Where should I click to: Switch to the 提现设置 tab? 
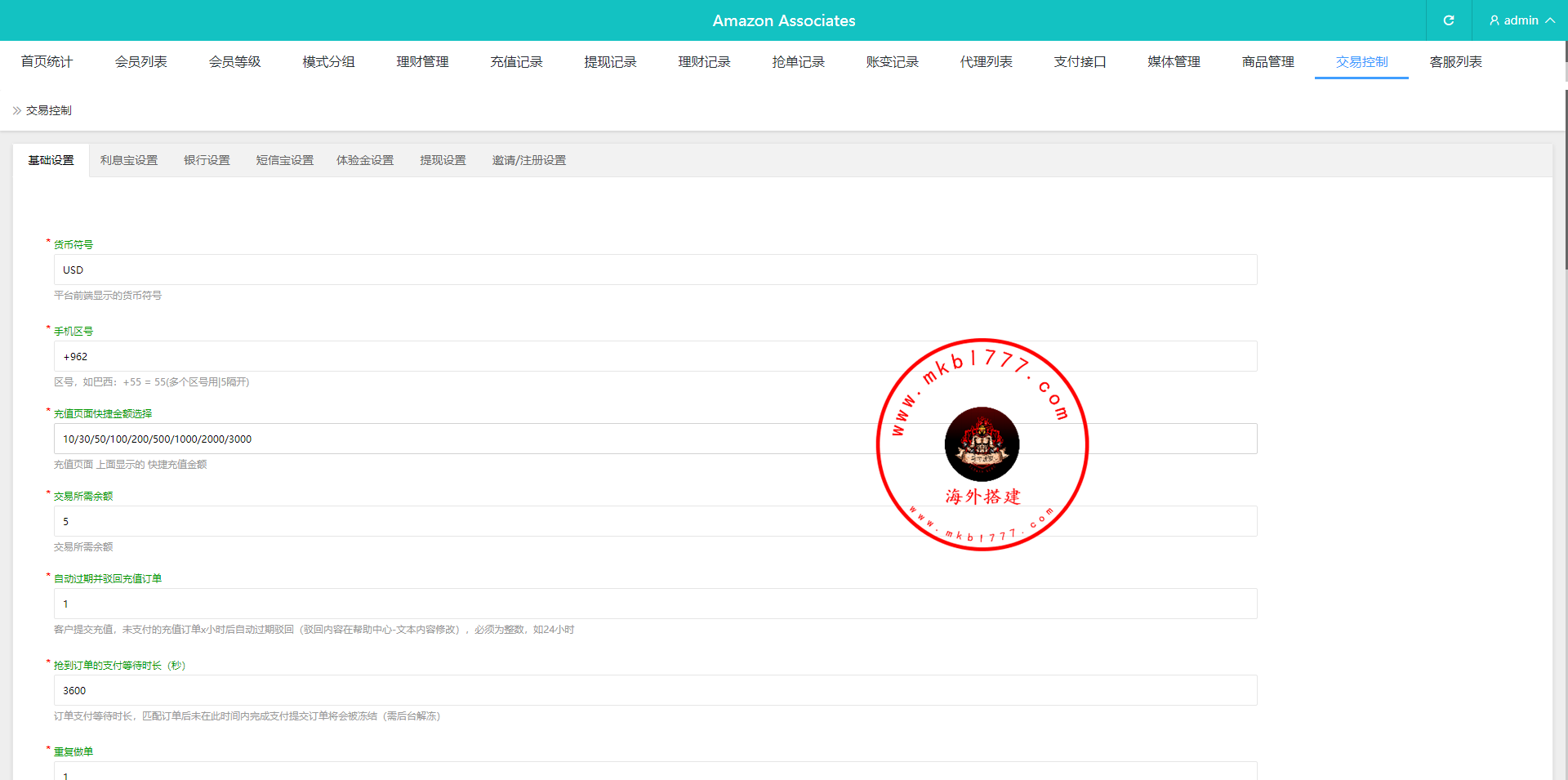coord(443,160)
